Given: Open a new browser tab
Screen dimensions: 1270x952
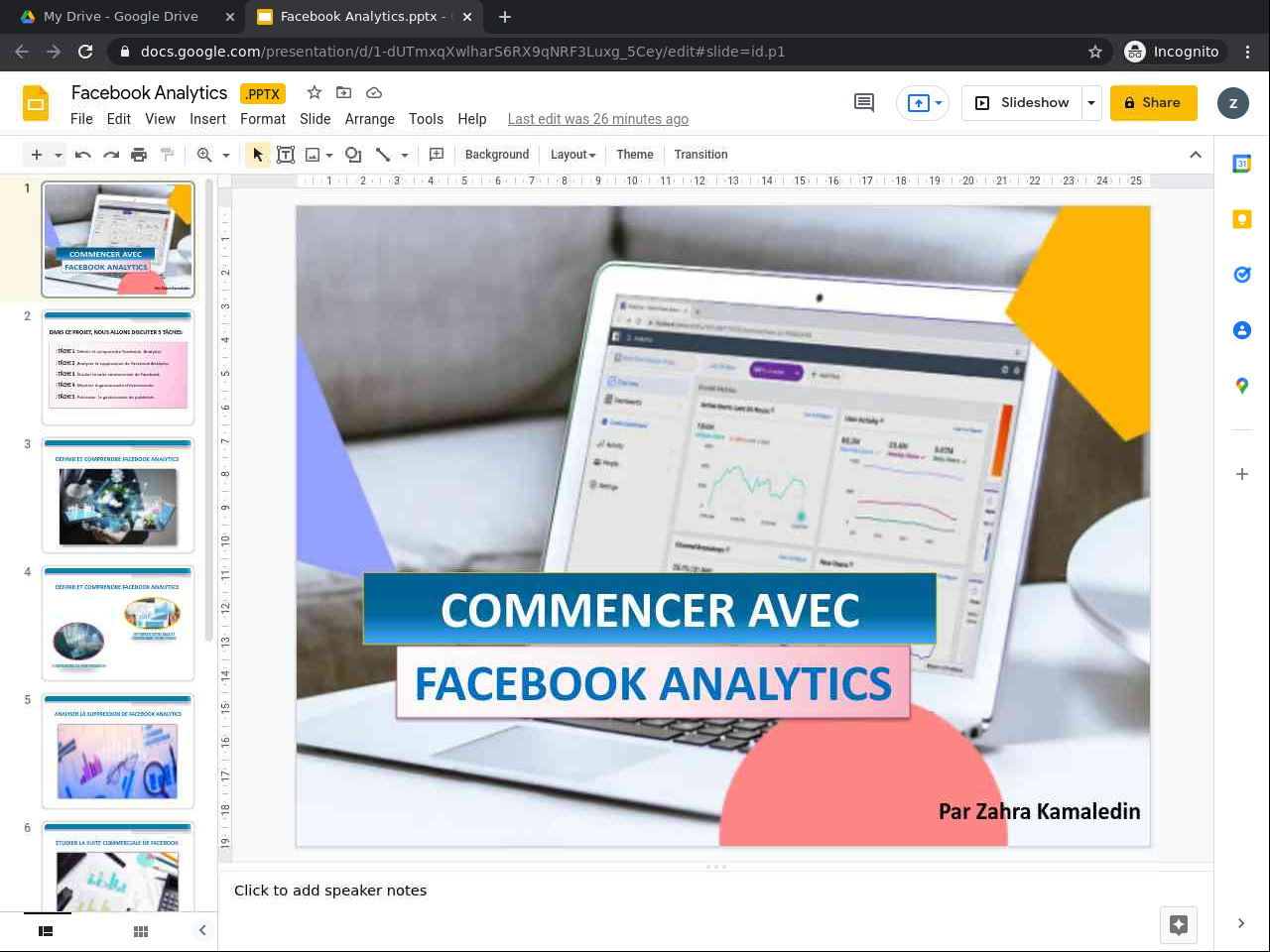Looking at the screenshot, I should click(505, 17).
